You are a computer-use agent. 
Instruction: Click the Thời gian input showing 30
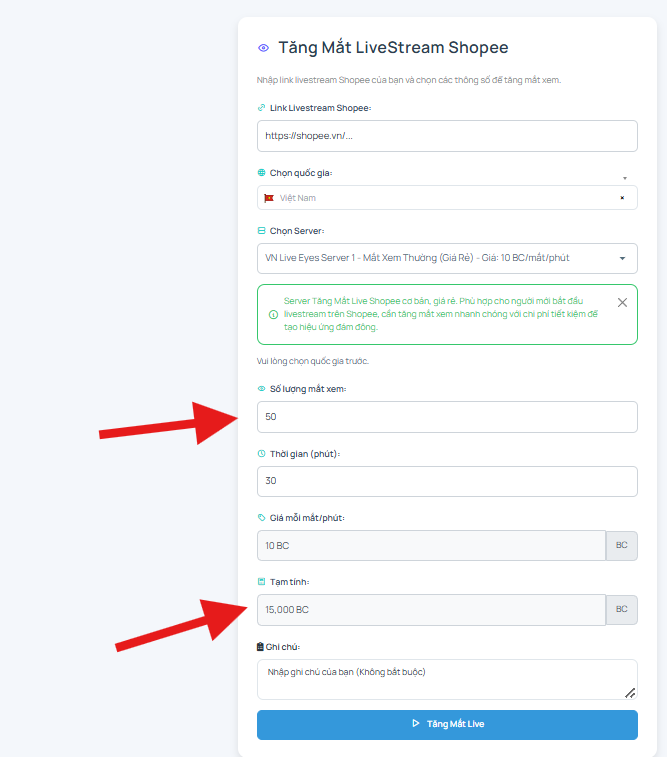point(447,481)
